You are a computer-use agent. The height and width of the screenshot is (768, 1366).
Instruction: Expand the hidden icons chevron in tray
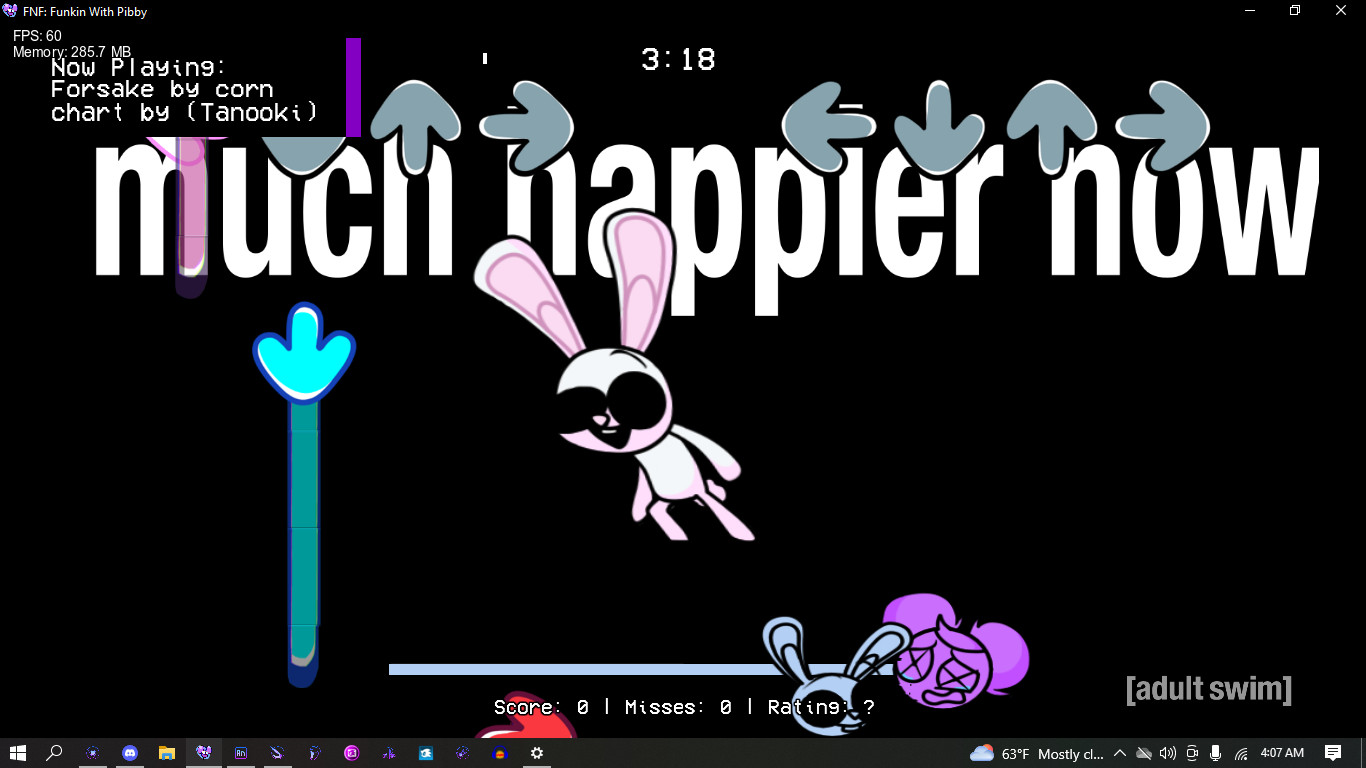pyautogui.click(x=1120, y=754)
